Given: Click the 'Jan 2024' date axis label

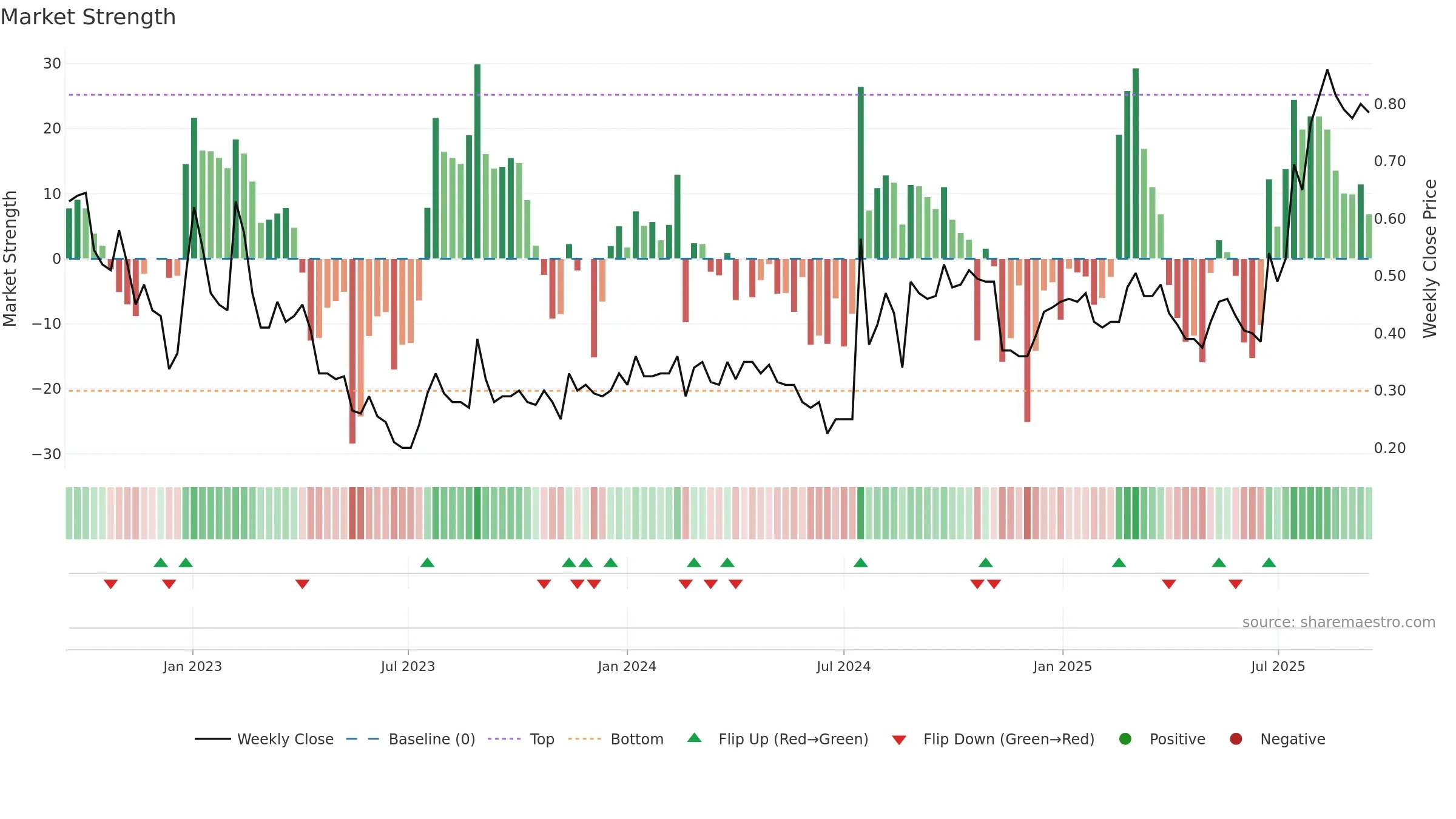Looking at the screenshot, I should pos(627,667).
